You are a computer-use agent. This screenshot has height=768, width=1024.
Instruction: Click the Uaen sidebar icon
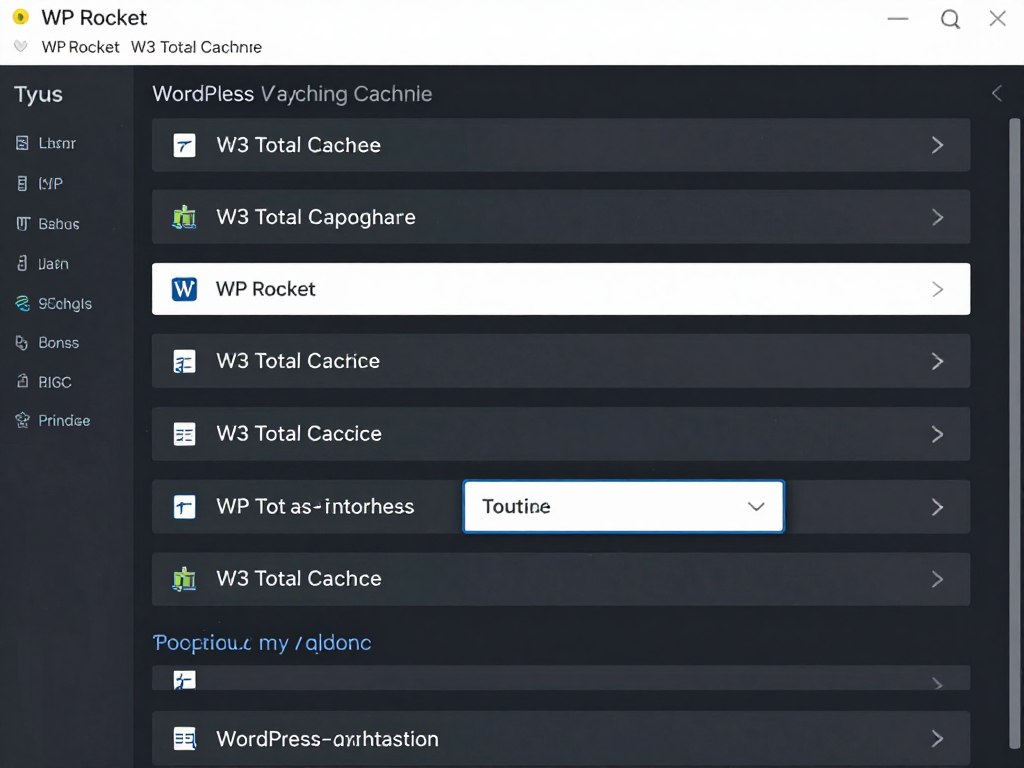[x=22, y=263]
